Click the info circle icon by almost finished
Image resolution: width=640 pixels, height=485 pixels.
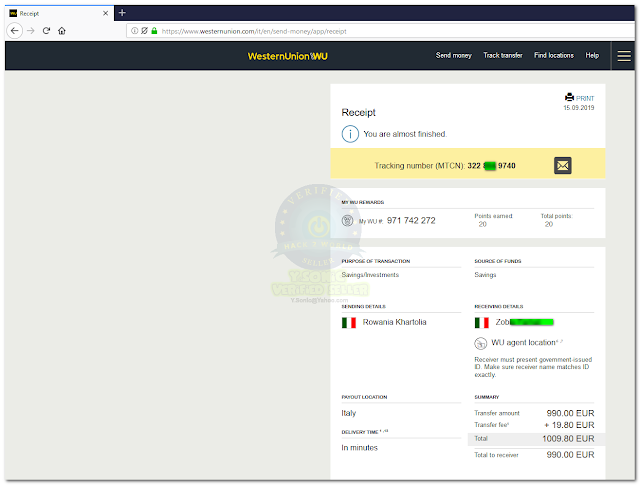[x=350, y=134]
